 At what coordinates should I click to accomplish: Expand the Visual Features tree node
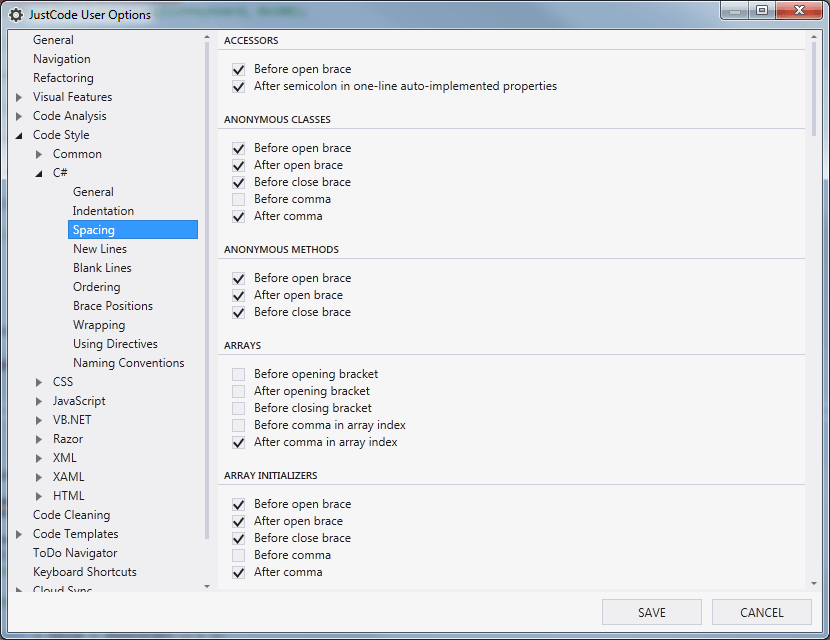19,97
